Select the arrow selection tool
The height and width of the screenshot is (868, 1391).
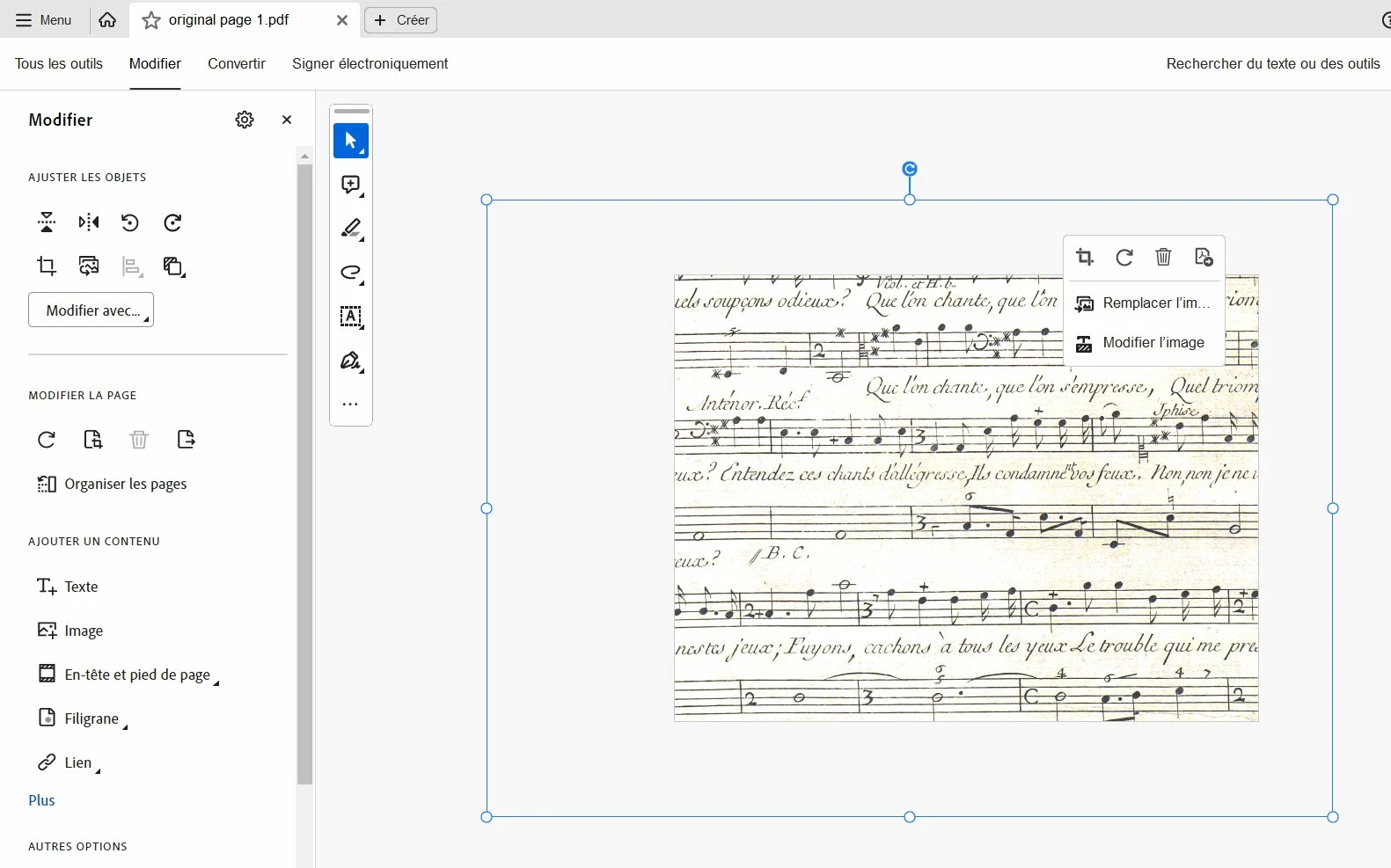(351, 141)
